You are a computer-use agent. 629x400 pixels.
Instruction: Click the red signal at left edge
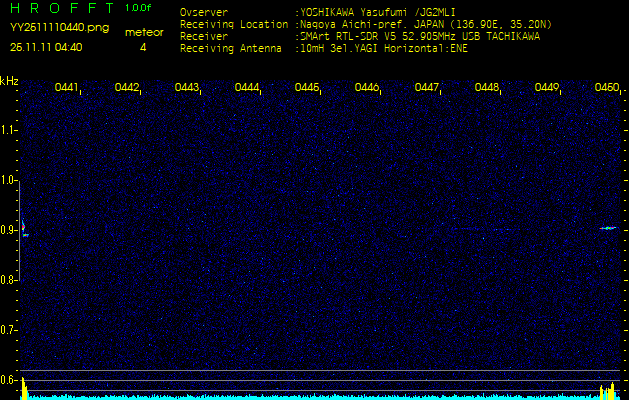pyautogui.click(x=23, y=227)
